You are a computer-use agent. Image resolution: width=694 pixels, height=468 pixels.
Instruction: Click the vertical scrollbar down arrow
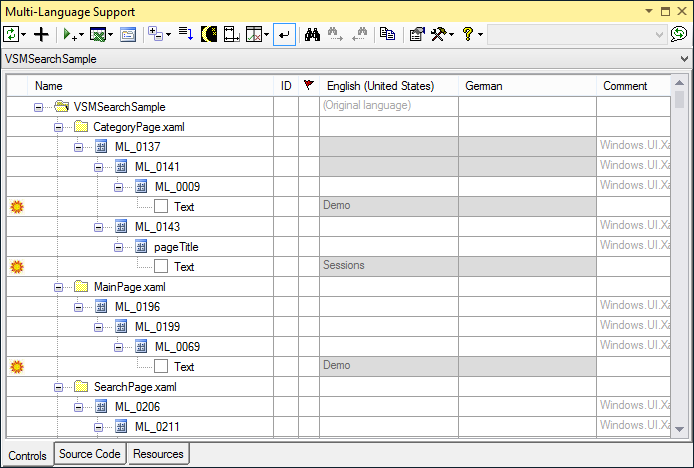tap(679, 427)
